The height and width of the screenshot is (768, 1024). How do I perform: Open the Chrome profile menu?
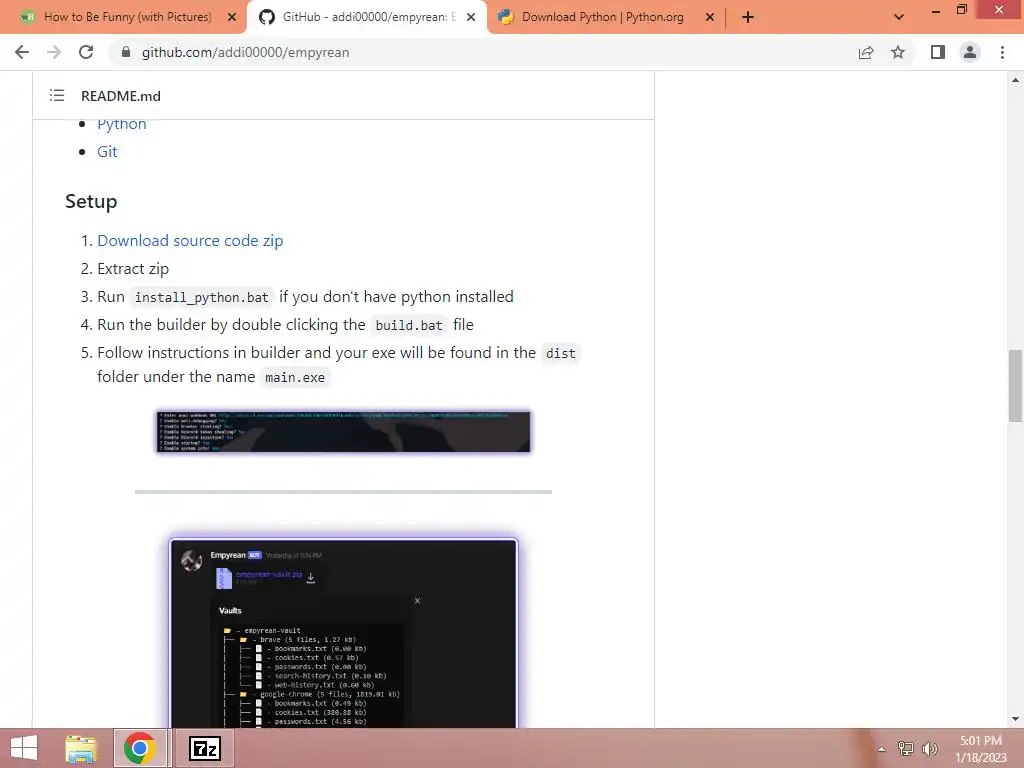970,52
